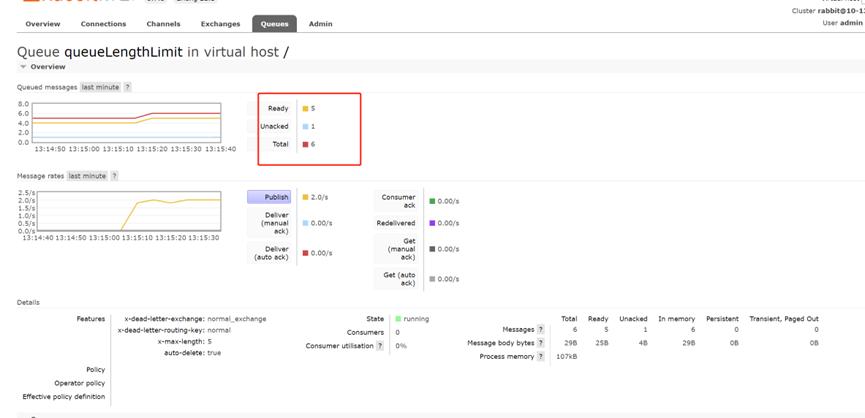Click the yellow Ready color swatch
865x418 pixels.
pos(305,108)
